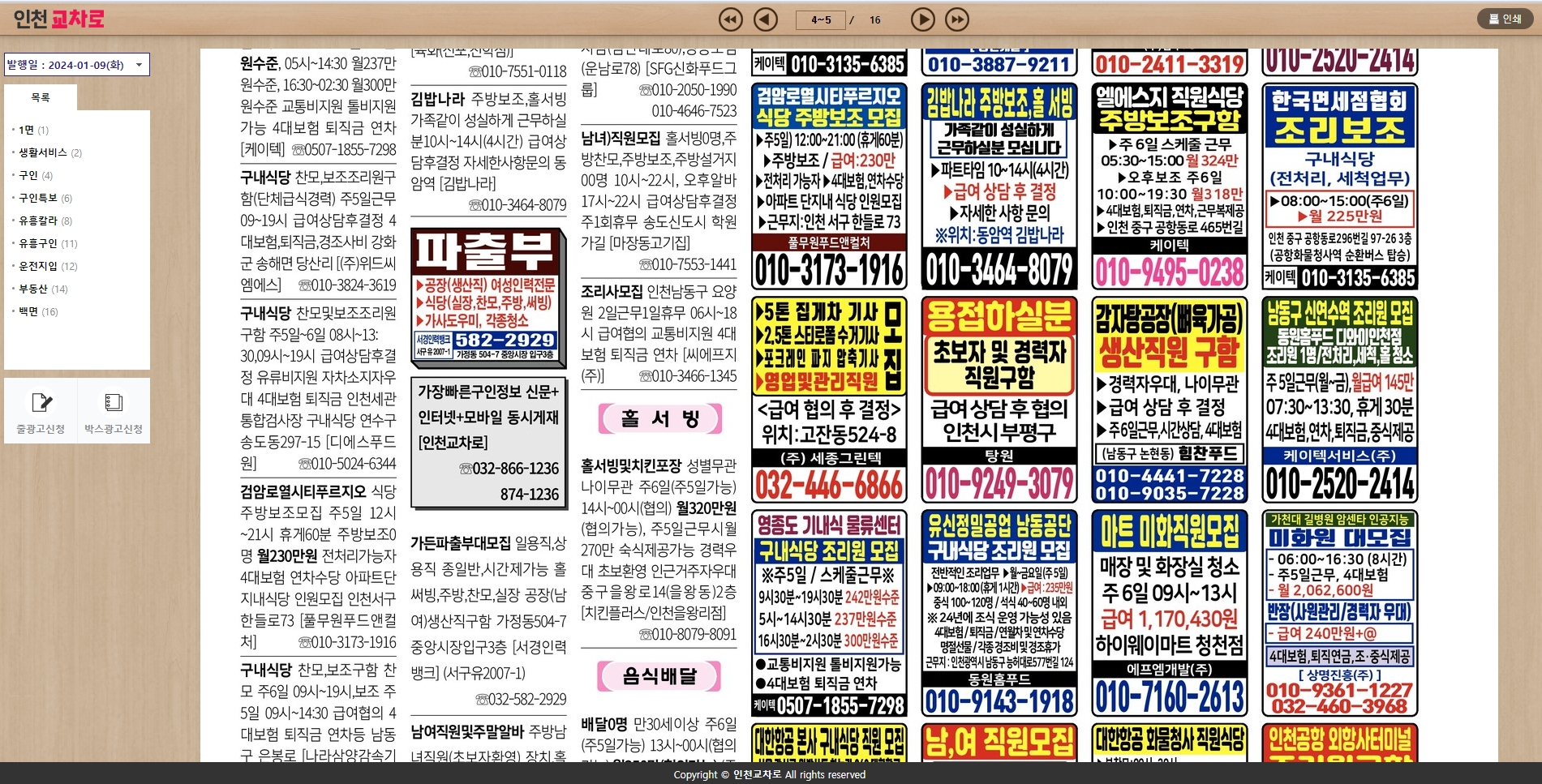The image size is (1542, 784).
Task: Click the 인천교차로 logo
Action: click(61, 17)
